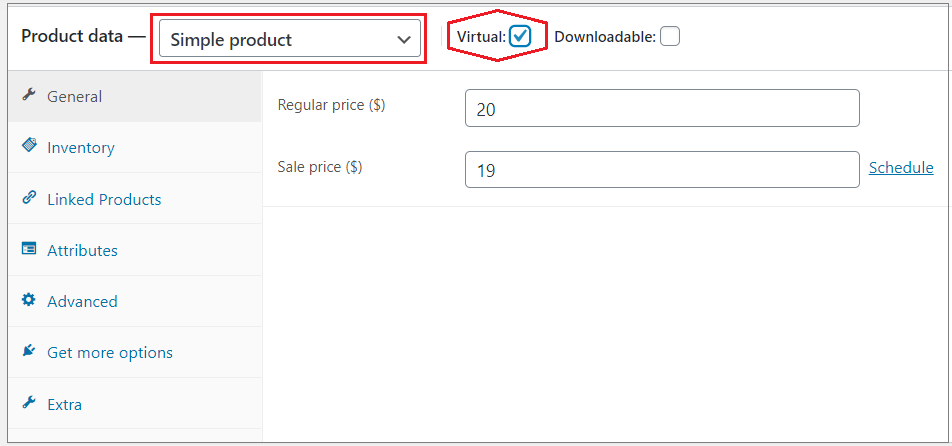Screen dimensions: 952x446
Task: Click the Advanced gear icon
Action: [28, 300]
